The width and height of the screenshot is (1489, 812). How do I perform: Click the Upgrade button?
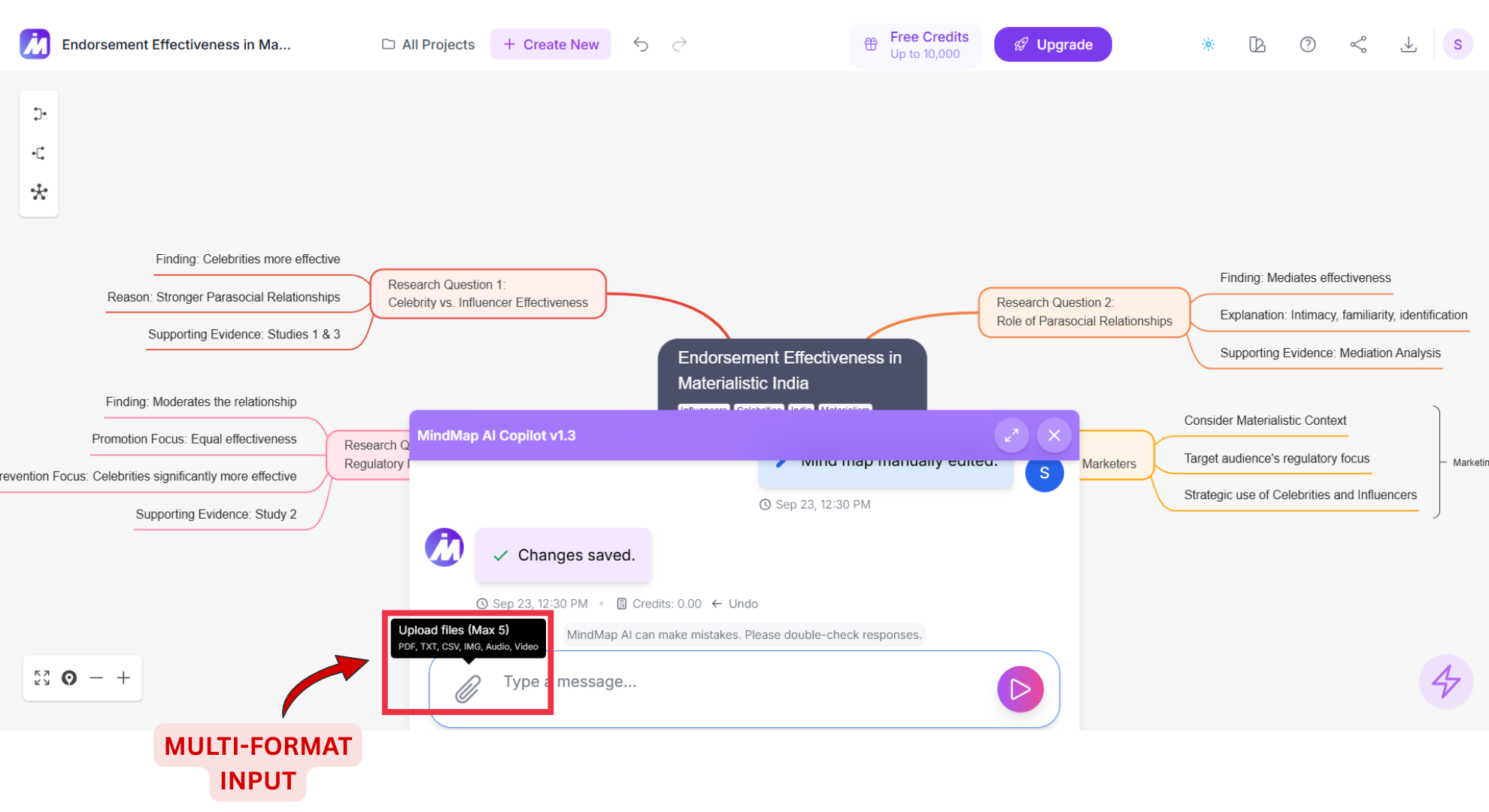click(1052, 44)
